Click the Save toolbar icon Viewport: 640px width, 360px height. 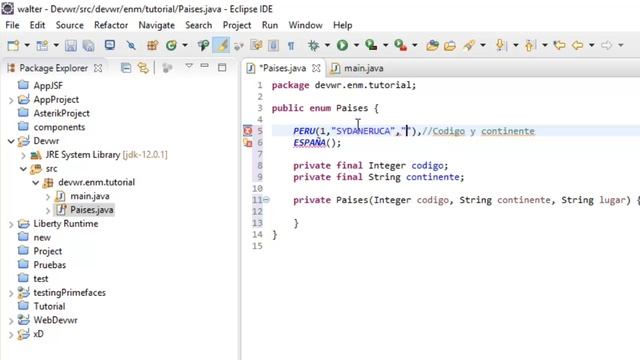coord(71,45)
